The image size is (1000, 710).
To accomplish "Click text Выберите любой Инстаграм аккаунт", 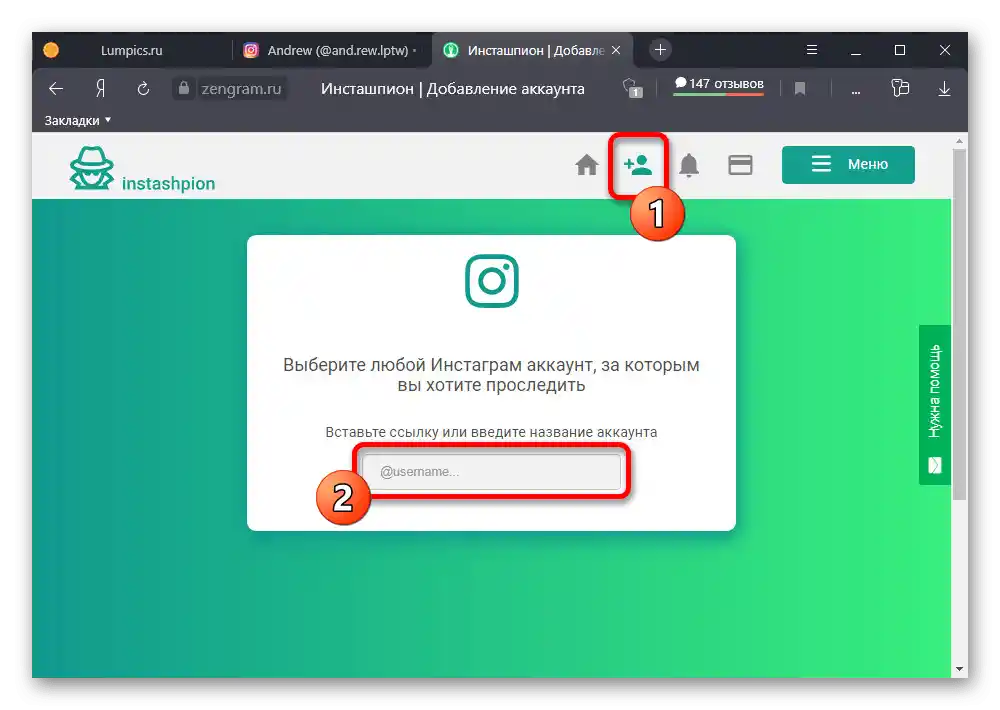I will click(x=439, y=365).
